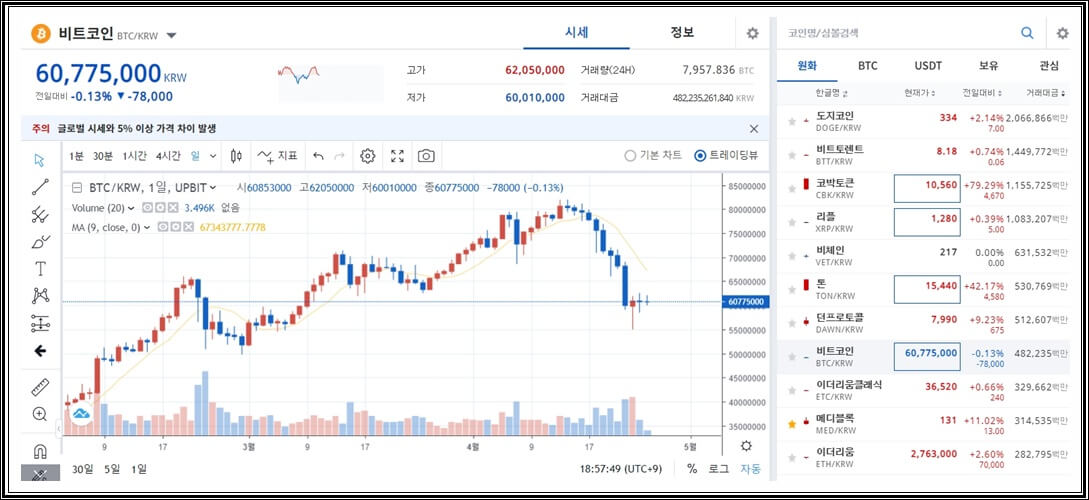
Task: Toggle favorite star for 메디블록
Action: click(x=791, y=423)
